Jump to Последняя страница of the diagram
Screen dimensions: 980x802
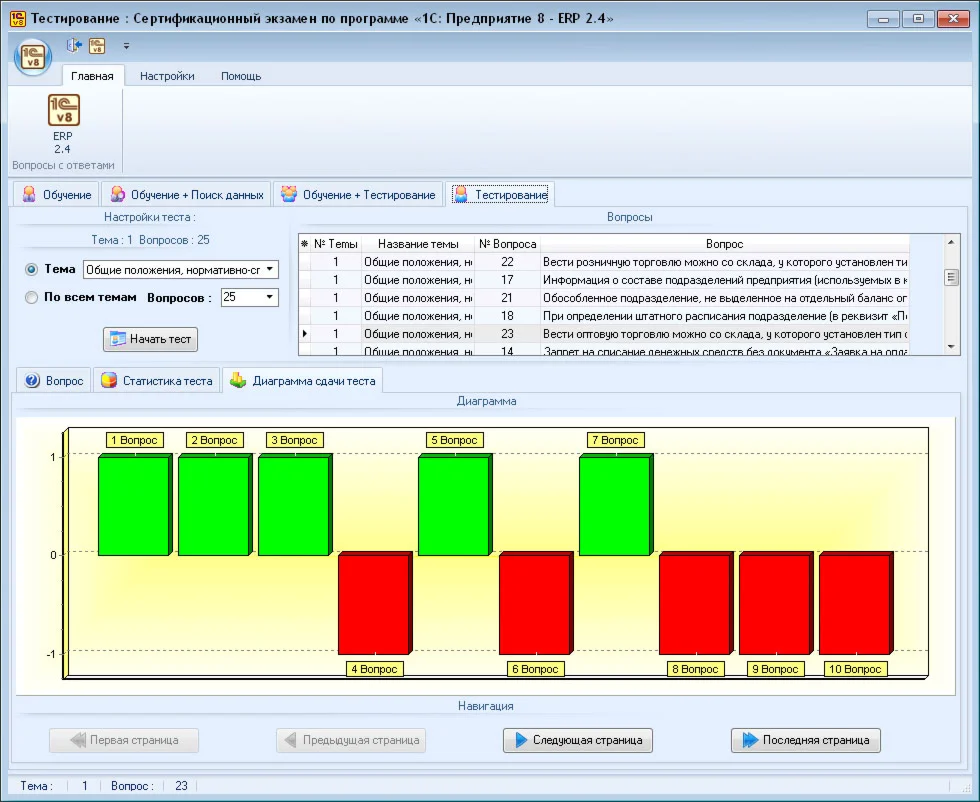[x=806, y=741]
